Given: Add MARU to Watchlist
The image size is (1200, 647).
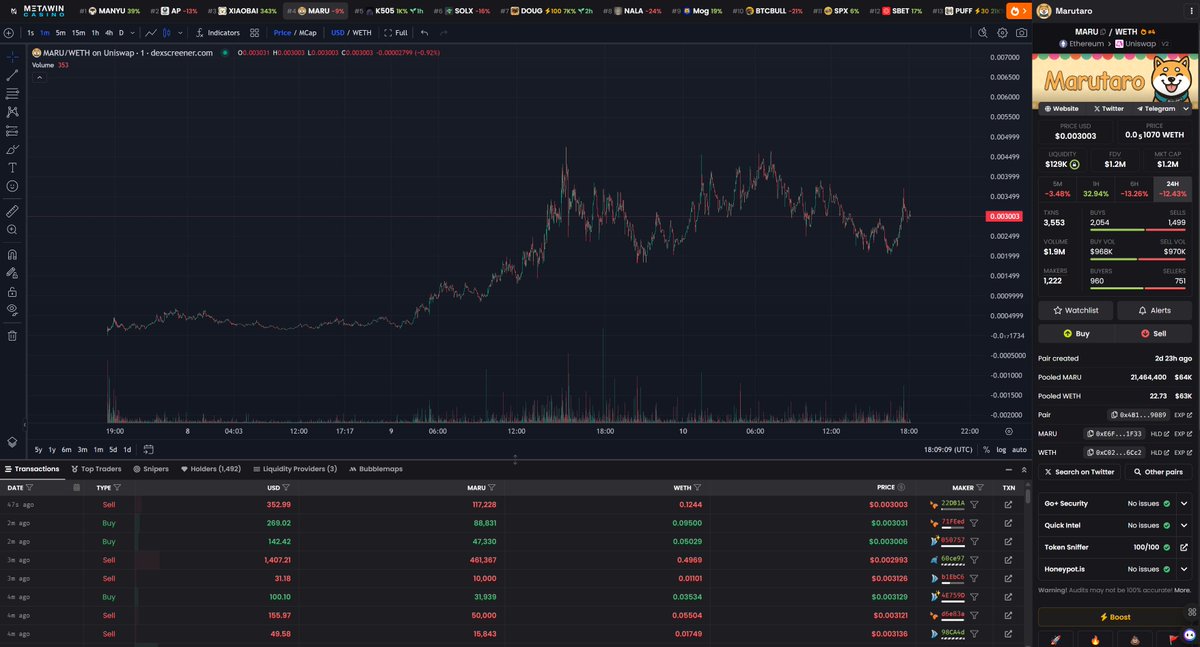Looking at the screenshot, I should [1074, 310].
